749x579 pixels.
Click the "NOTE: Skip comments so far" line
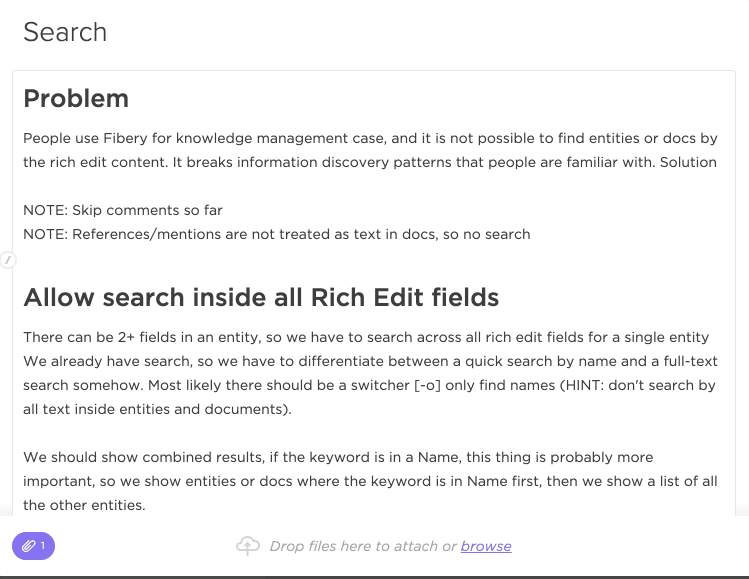click(123, 210)
